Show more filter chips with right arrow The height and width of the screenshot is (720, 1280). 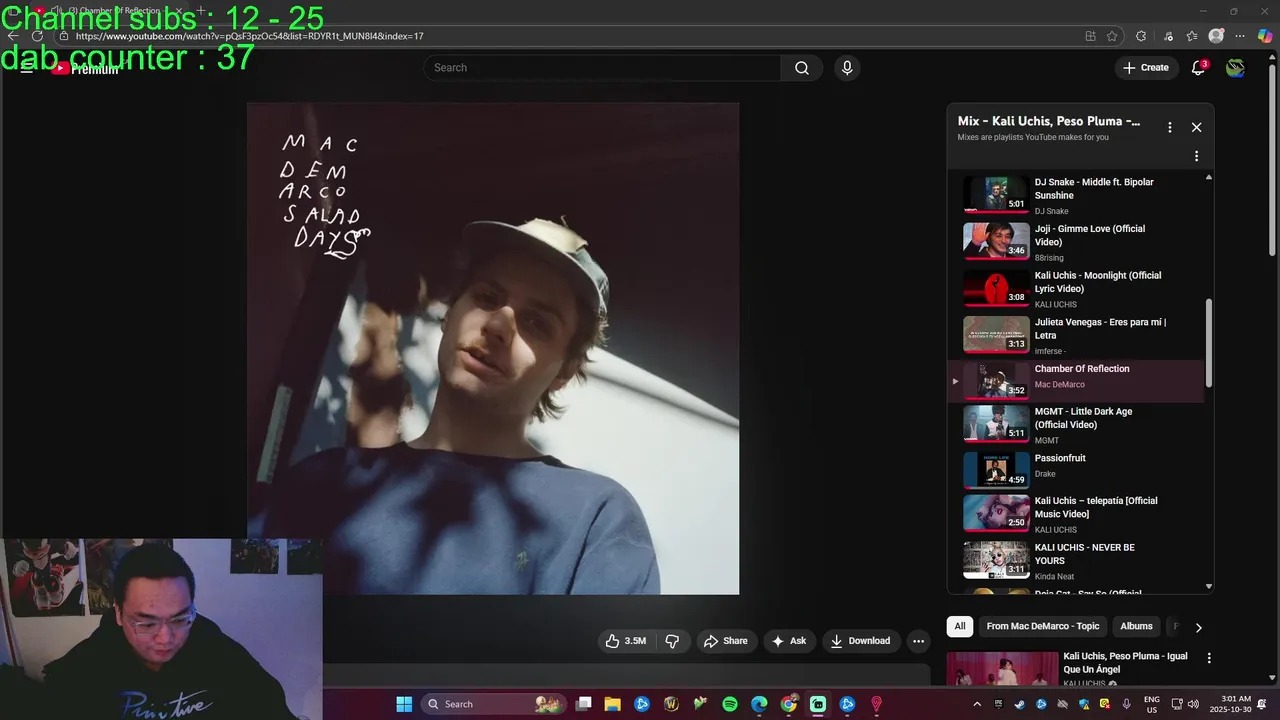(x=1198, y=627)
